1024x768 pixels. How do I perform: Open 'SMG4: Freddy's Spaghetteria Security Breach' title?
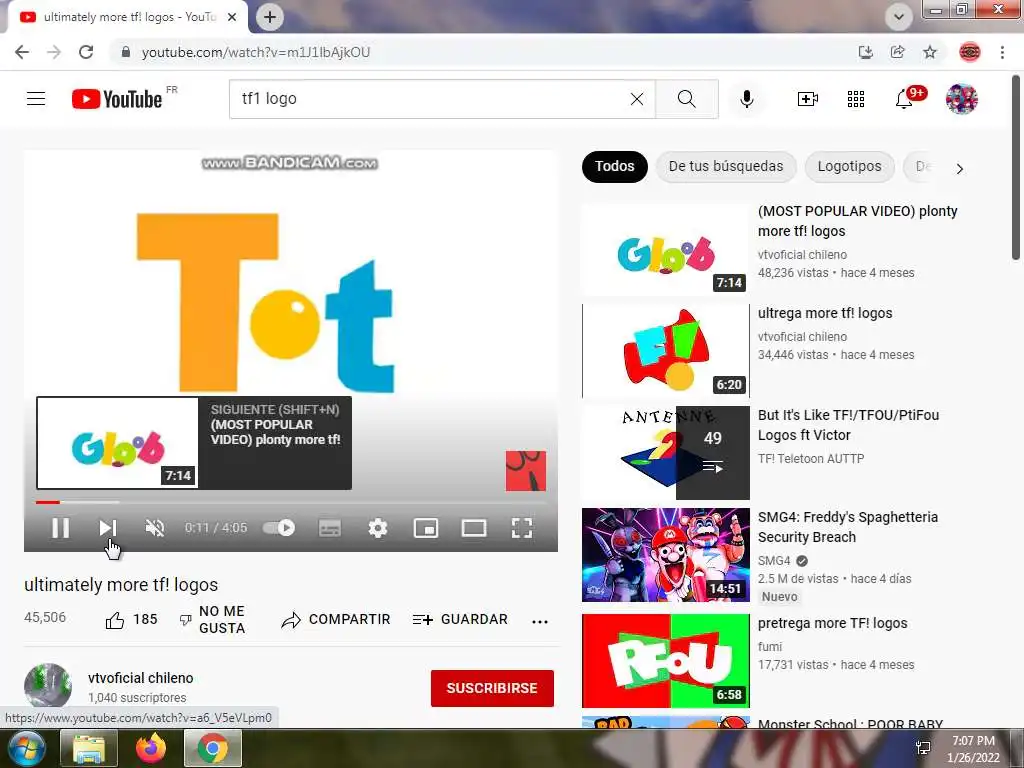tap(848, 527)
